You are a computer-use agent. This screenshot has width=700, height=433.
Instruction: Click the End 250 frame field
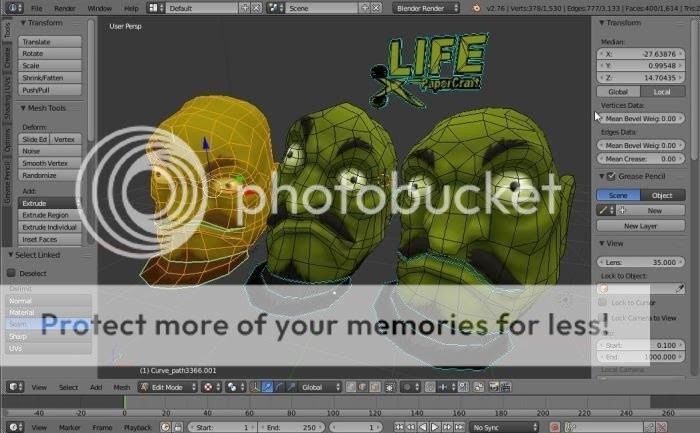click(291, 427)
